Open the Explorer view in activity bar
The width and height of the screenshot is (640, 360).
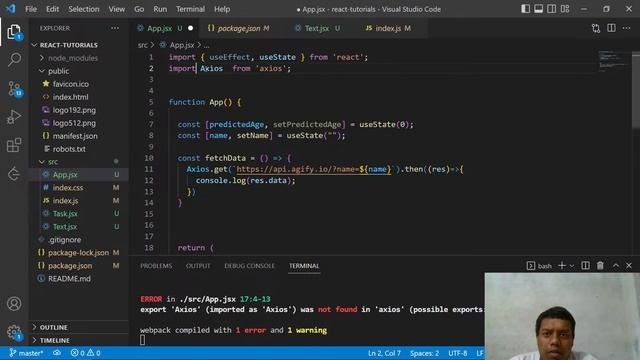(14, 32)
